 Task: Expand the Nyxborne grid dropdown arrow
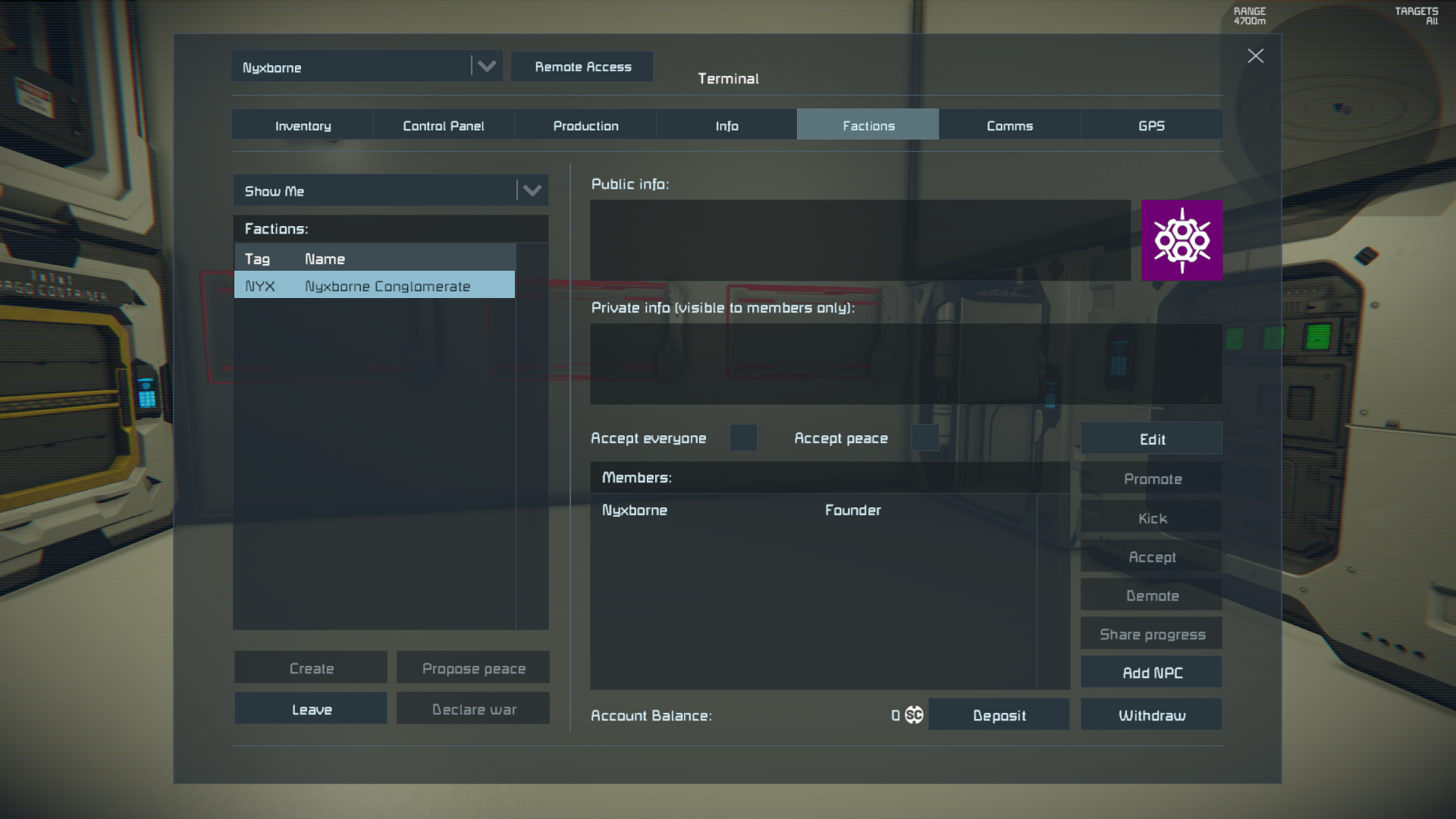pyautogui.click(x=486, y=67)
